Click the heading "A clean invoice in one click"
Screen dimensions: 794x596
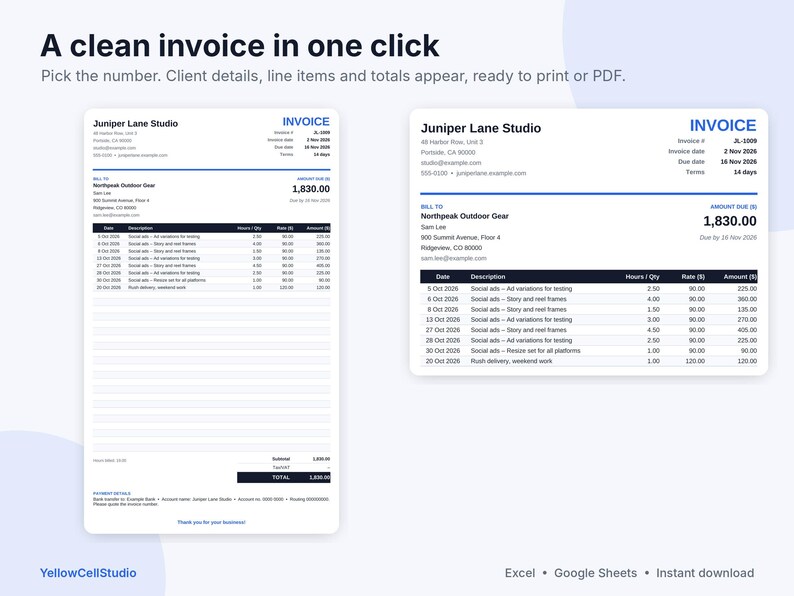(x=240, y=46)
